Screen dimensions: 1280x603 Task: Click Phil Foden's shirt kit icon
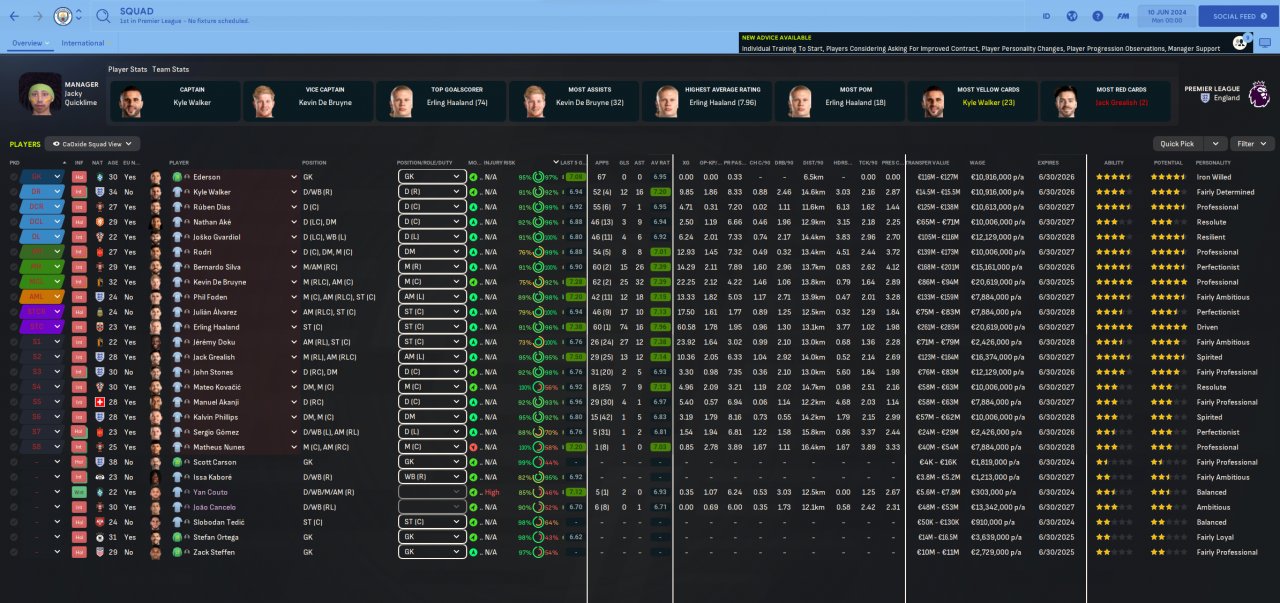[x=176, y=297]
